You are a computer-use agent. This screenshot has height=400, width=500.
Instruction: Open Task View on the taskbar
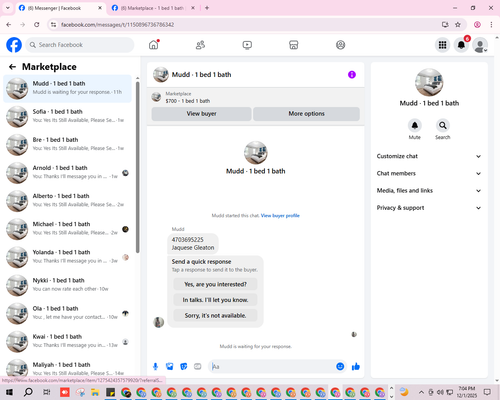[x=47, y=392]
